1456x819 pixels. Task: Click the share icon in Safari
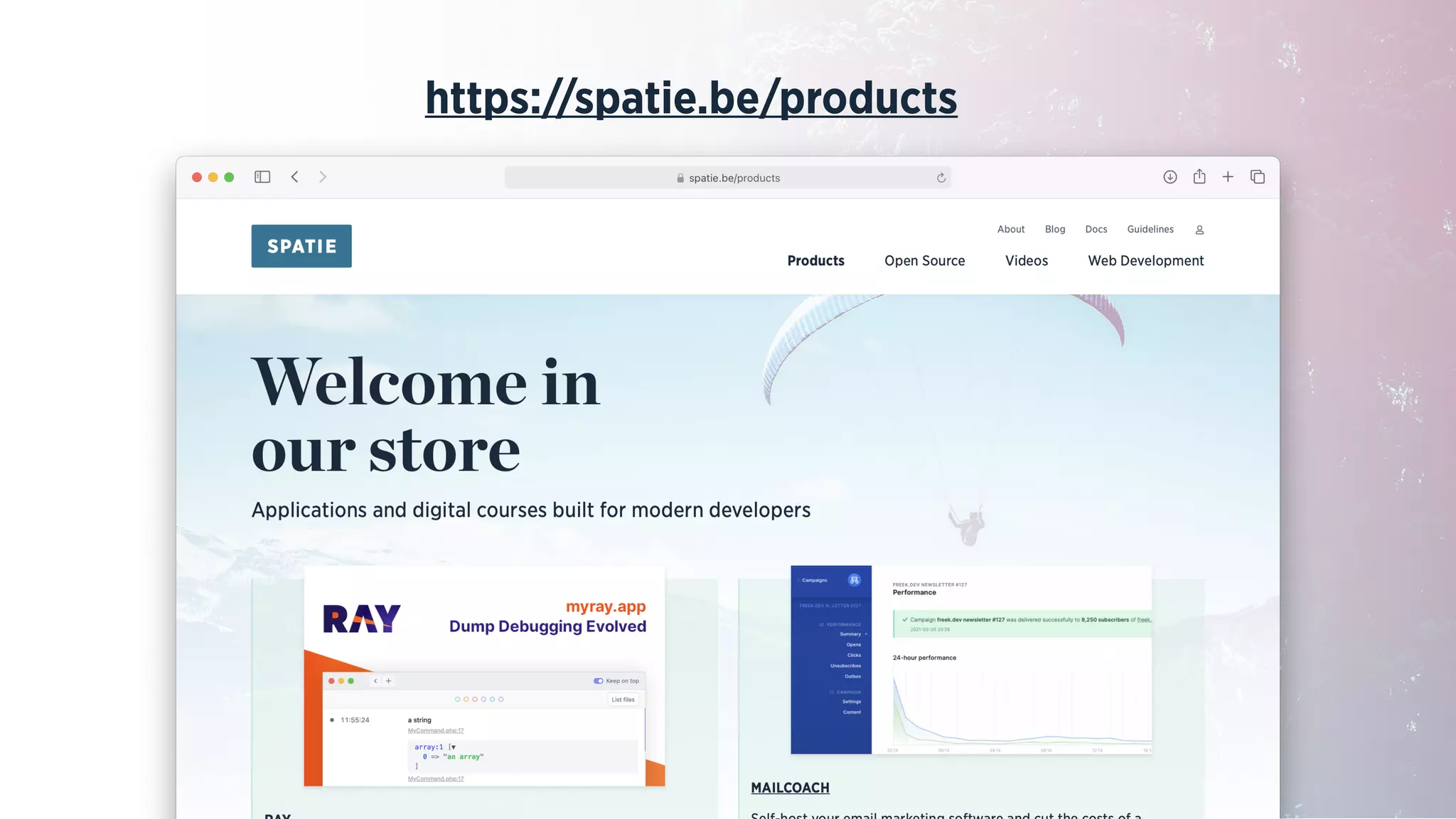coord(1199,176)
